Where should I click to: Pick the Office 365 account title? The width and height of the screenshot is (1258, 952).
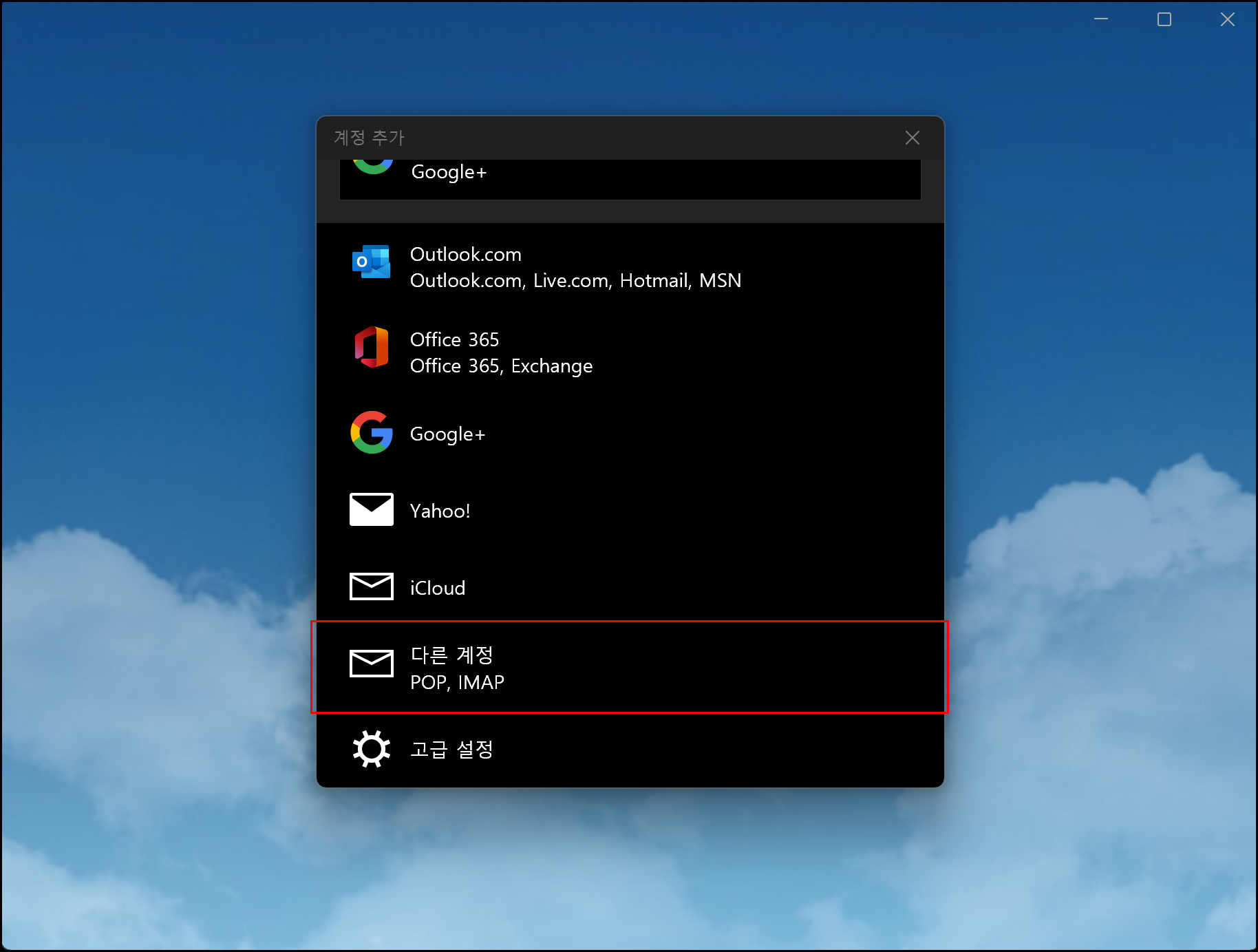coord(454,339)
